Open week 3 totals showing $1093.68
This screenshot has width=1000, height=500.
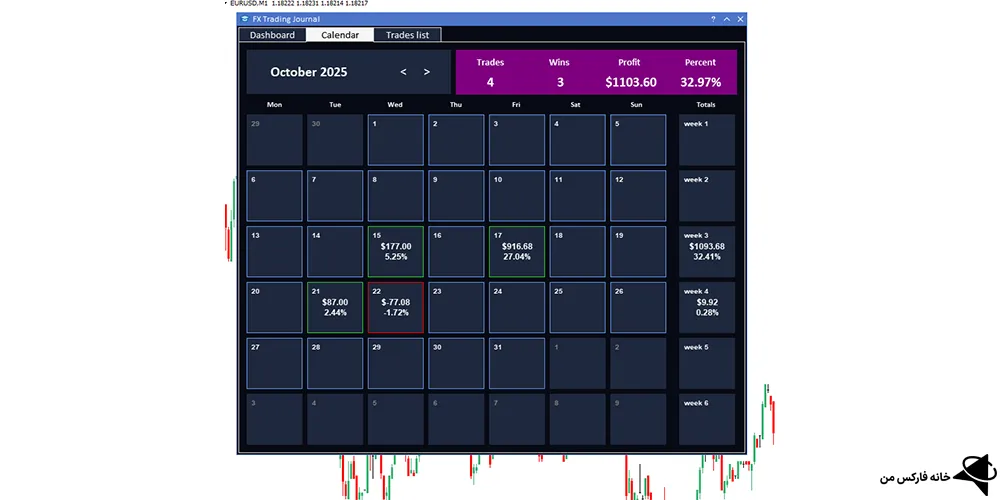pos(706,251)
